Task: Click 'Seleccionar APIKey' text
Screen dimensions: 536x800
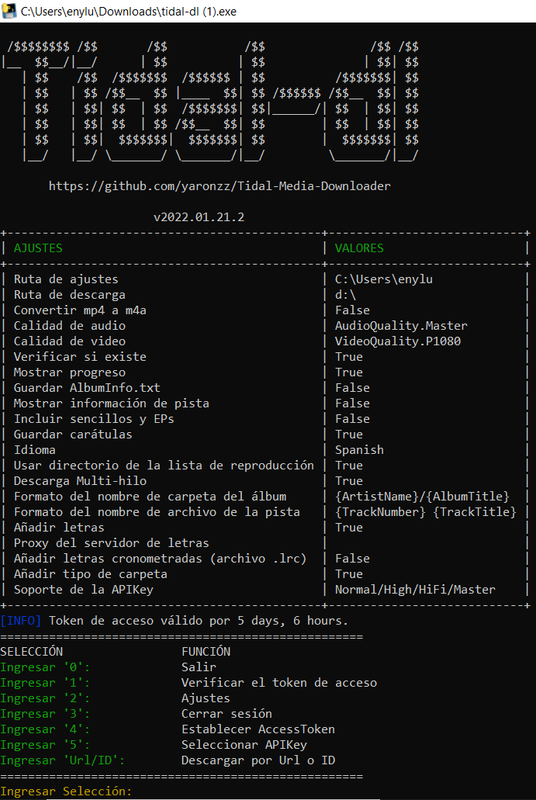Action: 244,745
